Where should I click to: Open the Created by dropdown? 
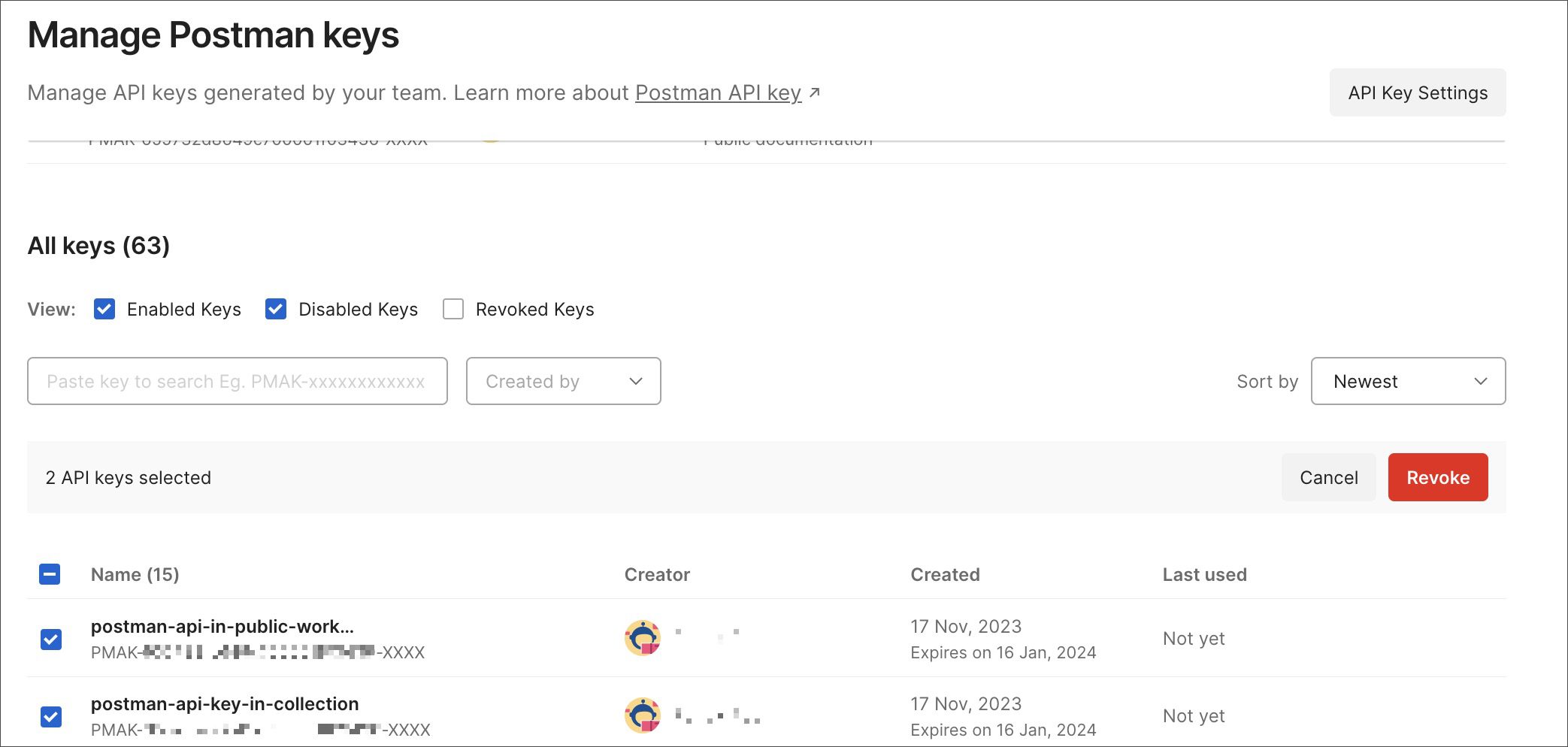[x=563, y=381]
